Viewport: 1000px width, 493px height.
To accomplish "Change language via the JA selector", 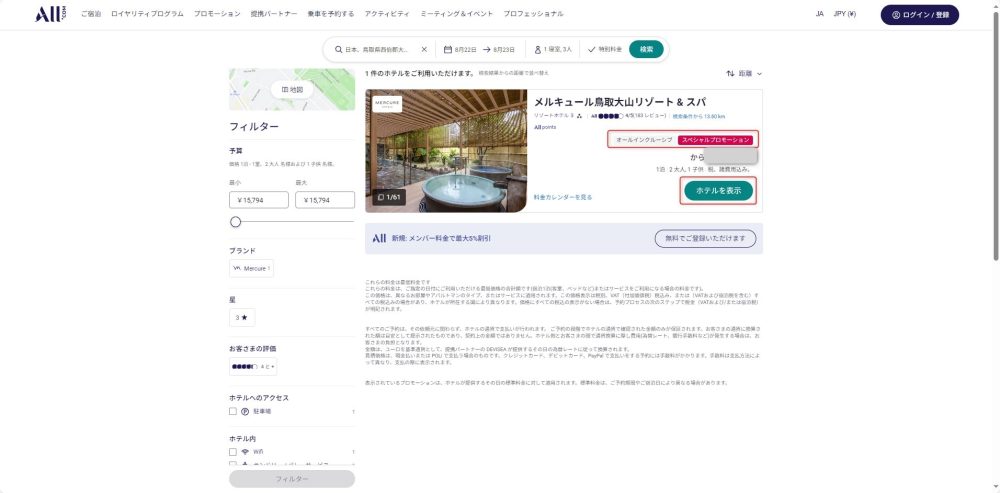I will click(820, 14).
